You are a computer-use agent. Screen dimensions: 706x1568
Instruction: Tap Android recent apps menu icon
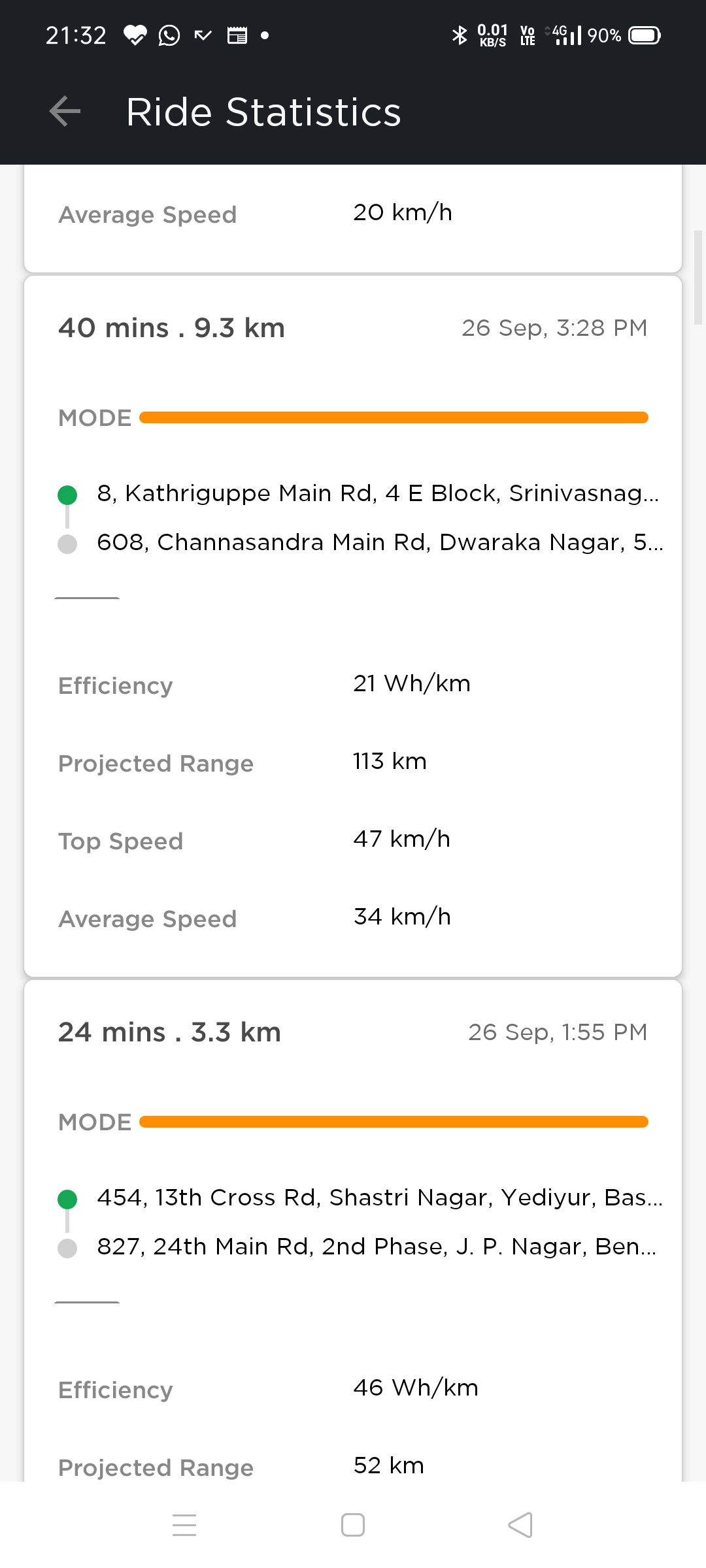tap(184, 1525)
